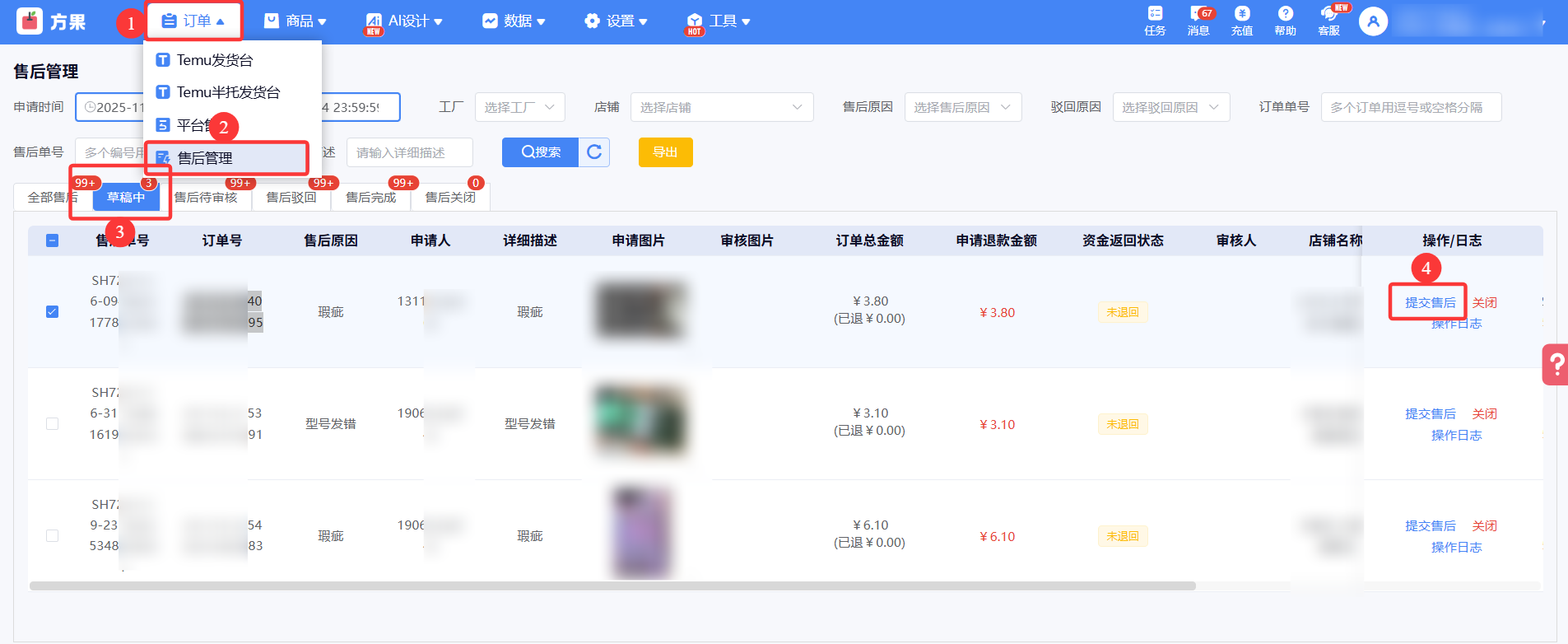The image size is (1568, 644).
Task: Click the 订单单号 input field
Action: point(1410,107)
